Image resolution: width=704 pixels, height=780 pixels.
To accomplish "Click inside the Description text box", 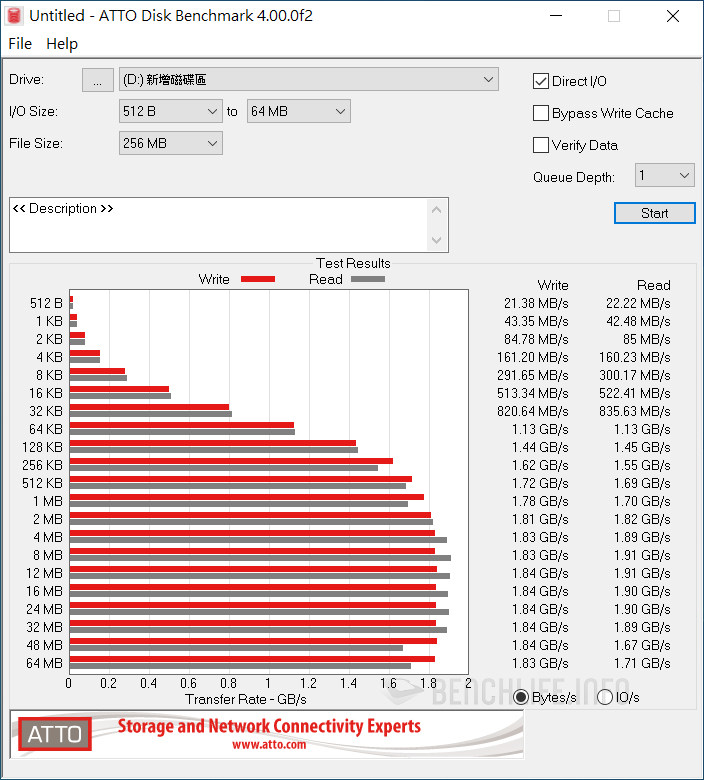I will pyautogui.click(x=219, y=225).
